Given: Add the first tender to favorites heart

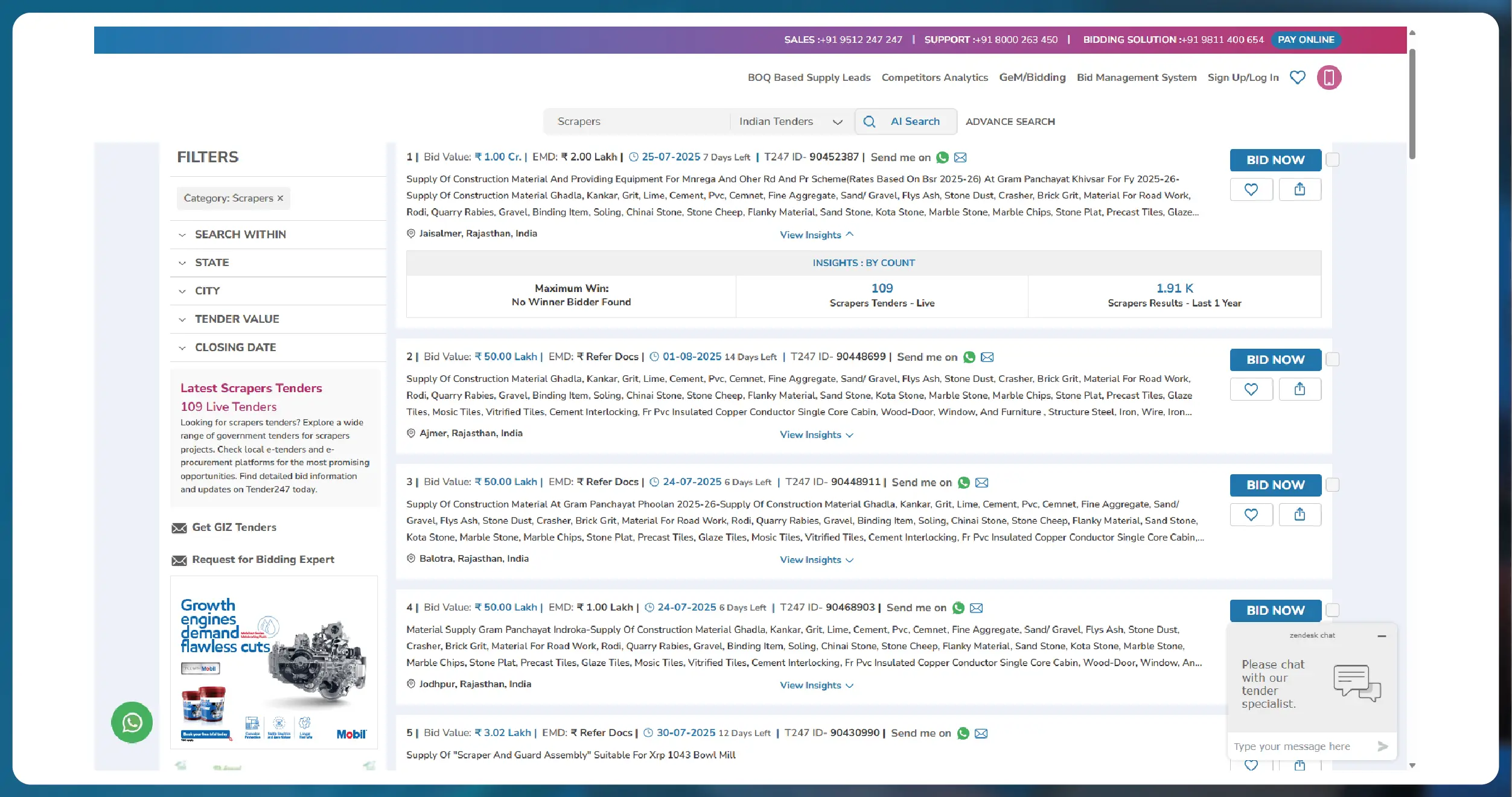Looking at the screenshot, I should click(1251, 189).
